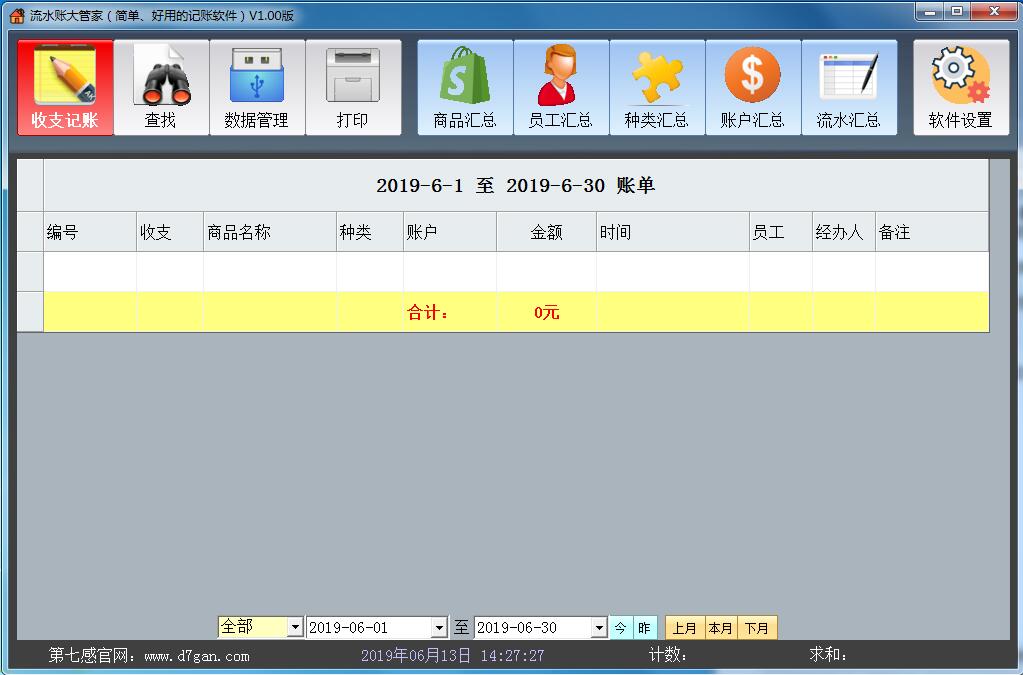This screenshot has height=675, width=1023.
Task: Open 员工汇总 person icon
Action: tap(561, 87)
